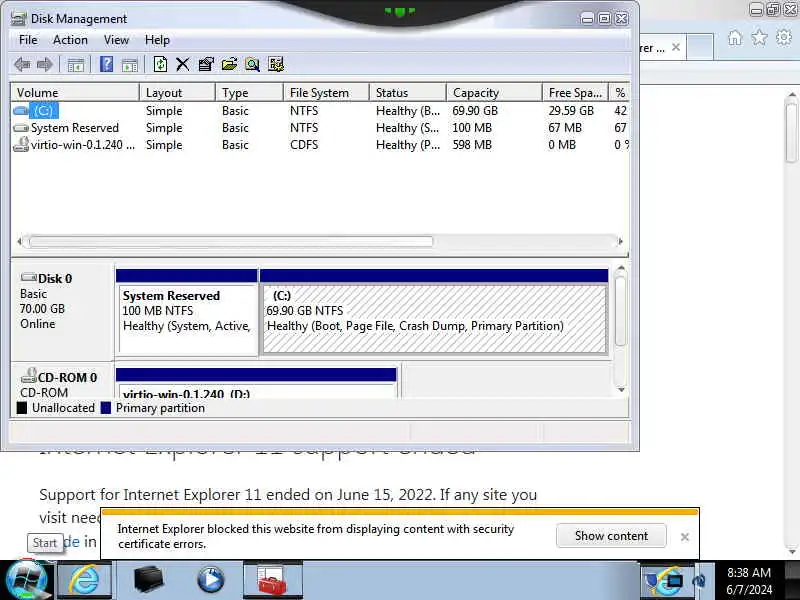Click the 67 MB free space cell
Screen dimensions: 800x600
click(565, 128)
